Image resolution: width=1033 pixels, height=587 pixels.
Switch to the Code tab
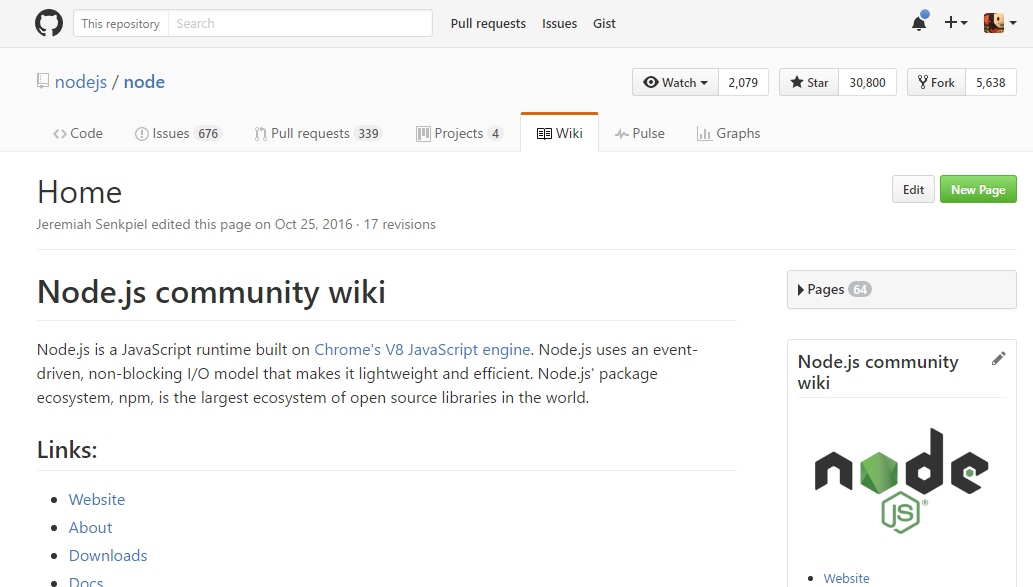[77, 132]
